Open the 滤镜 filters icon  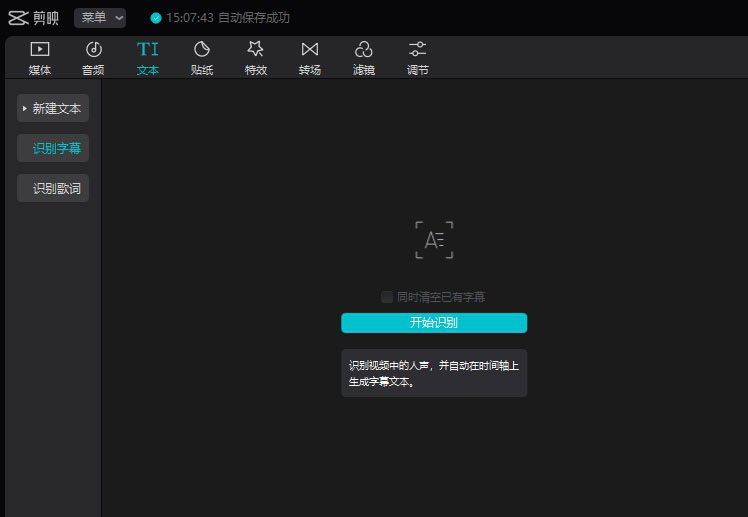(364, 50)
